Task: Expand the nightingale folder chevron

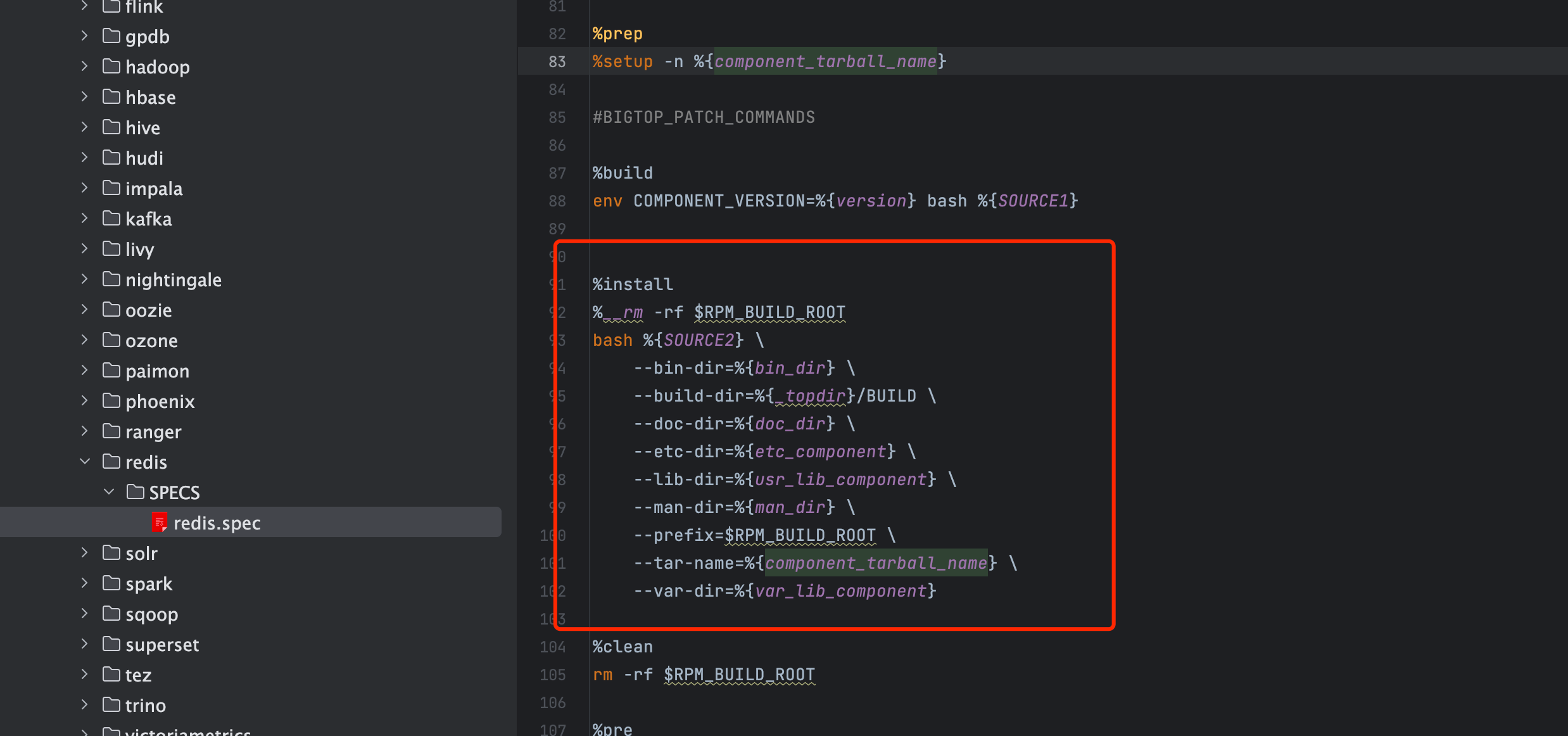Action: 85,279
